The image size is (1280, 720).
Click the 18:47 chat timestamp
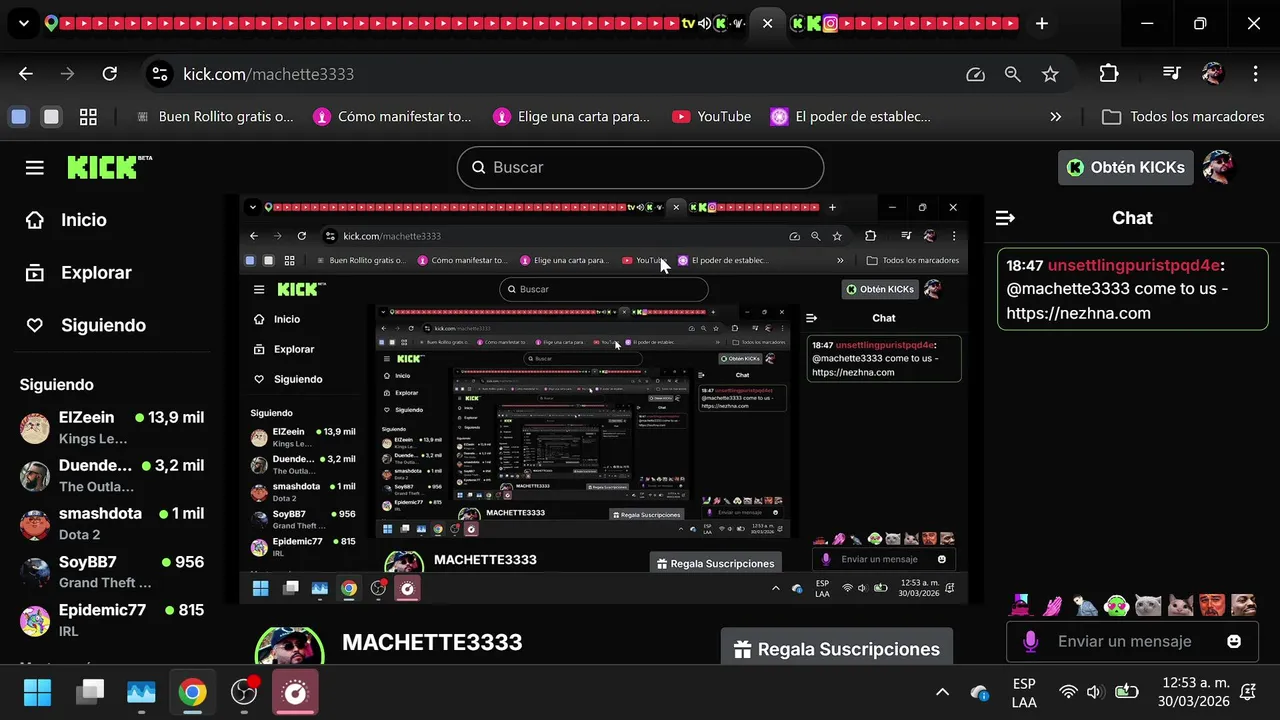1025,265
